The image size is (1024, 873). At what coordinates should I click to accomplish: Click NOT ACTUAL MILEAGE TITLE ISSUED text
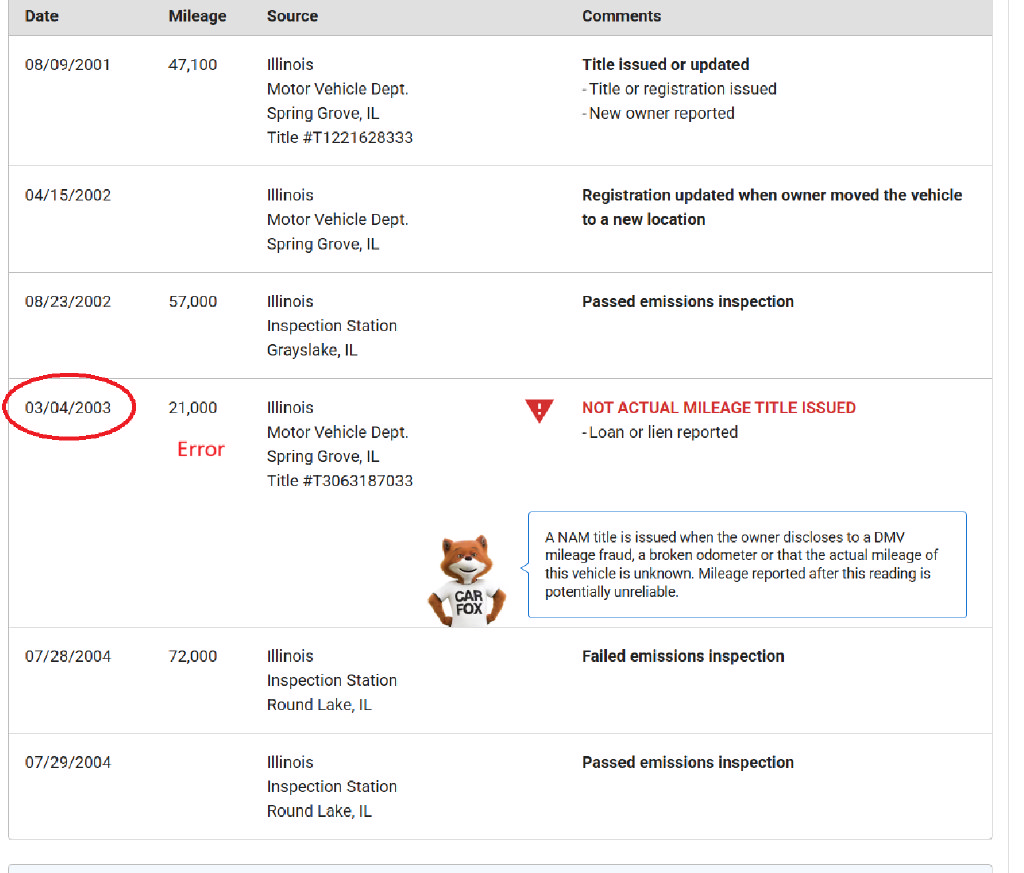(x=718, y=407)
